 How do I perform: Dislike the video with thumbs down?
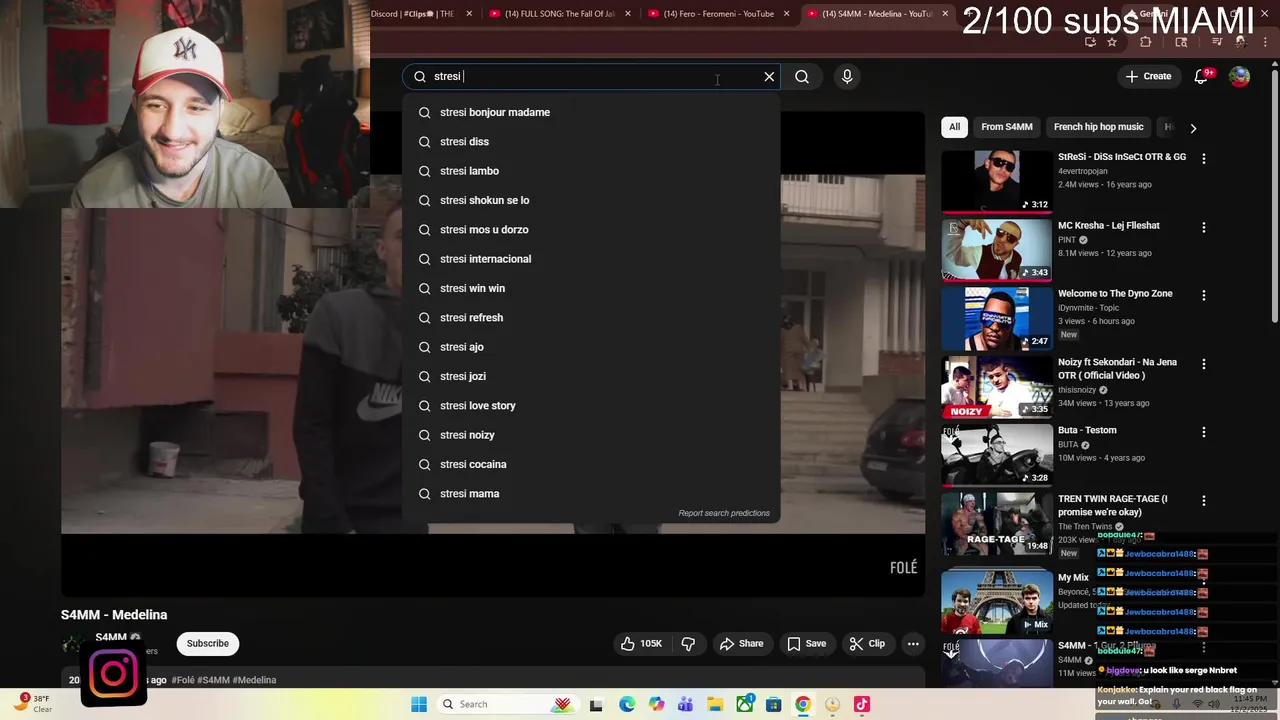(688, 644)
